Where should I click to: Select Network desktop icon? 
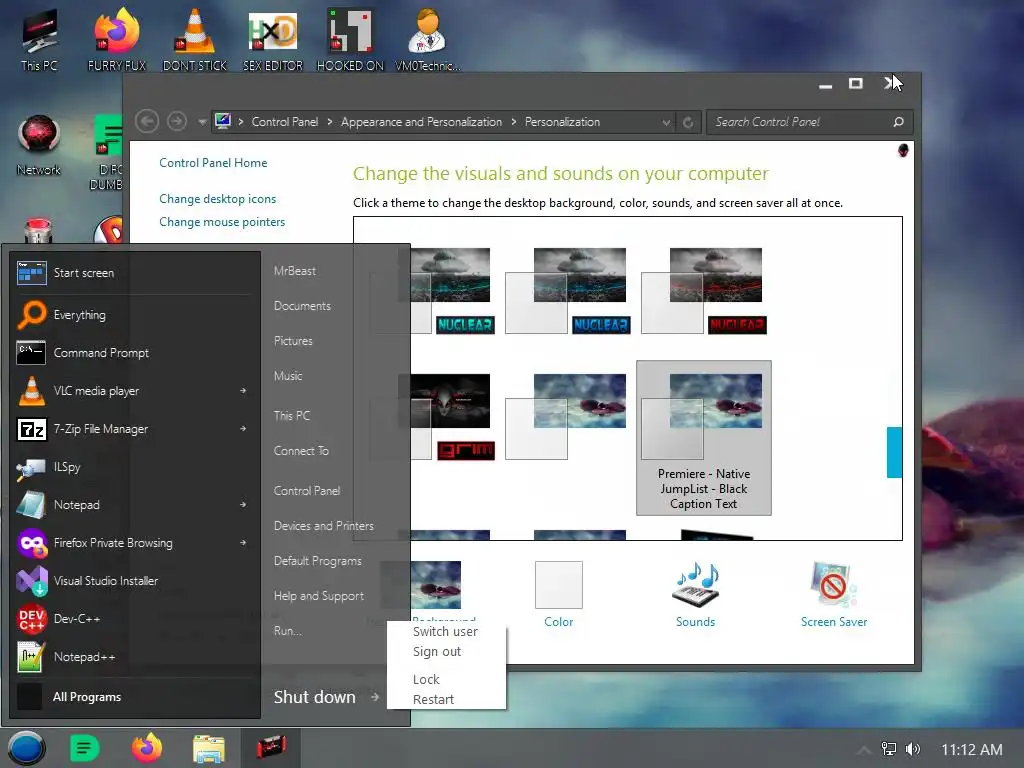(39, 145)
